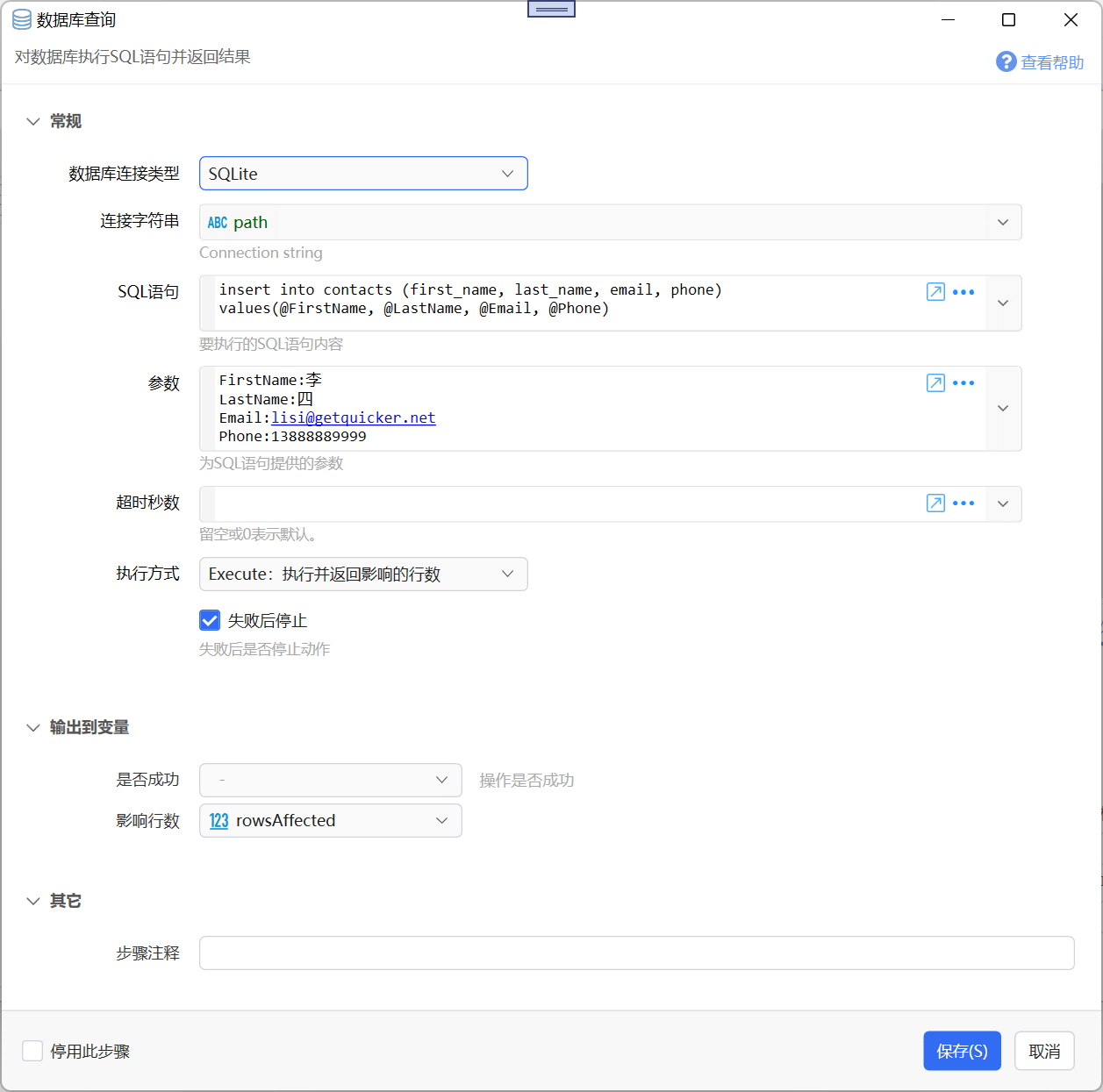Open the 是否成功 output variable dropdown

pos(331,780)
